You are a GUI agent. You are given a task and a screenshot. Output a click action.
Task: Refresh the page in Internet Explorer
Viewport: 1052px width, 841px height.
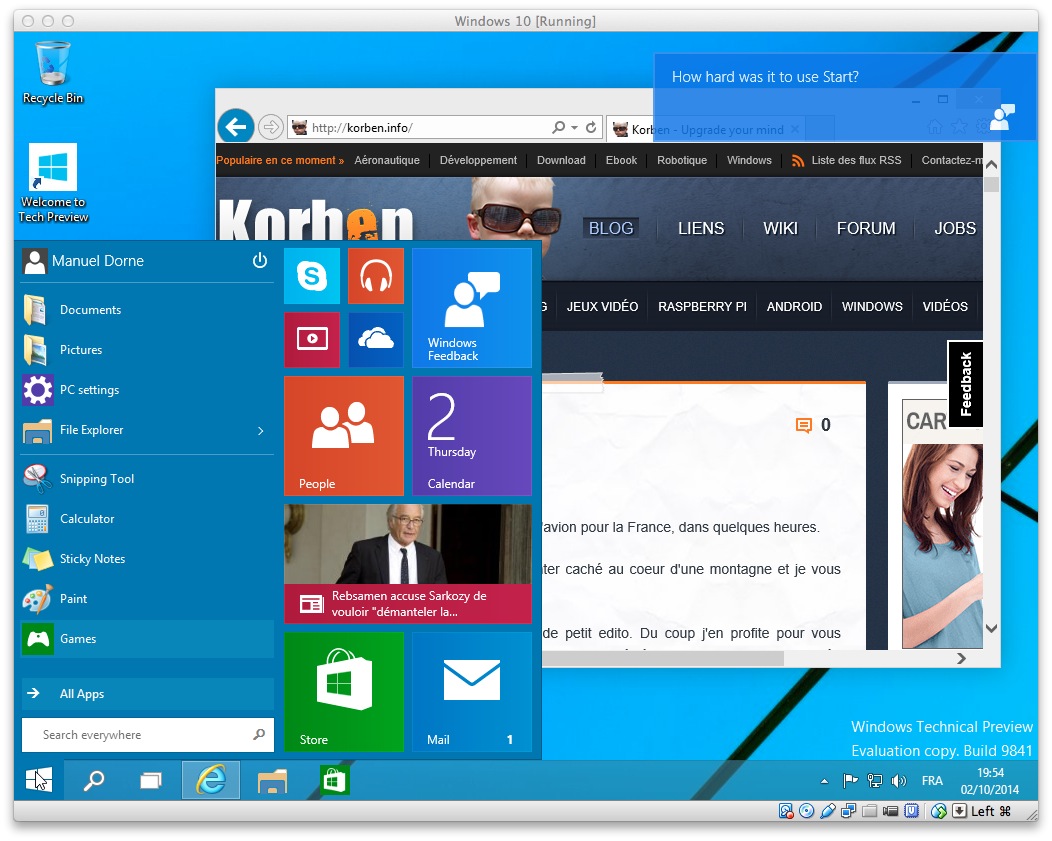click(x=591, y=127)
